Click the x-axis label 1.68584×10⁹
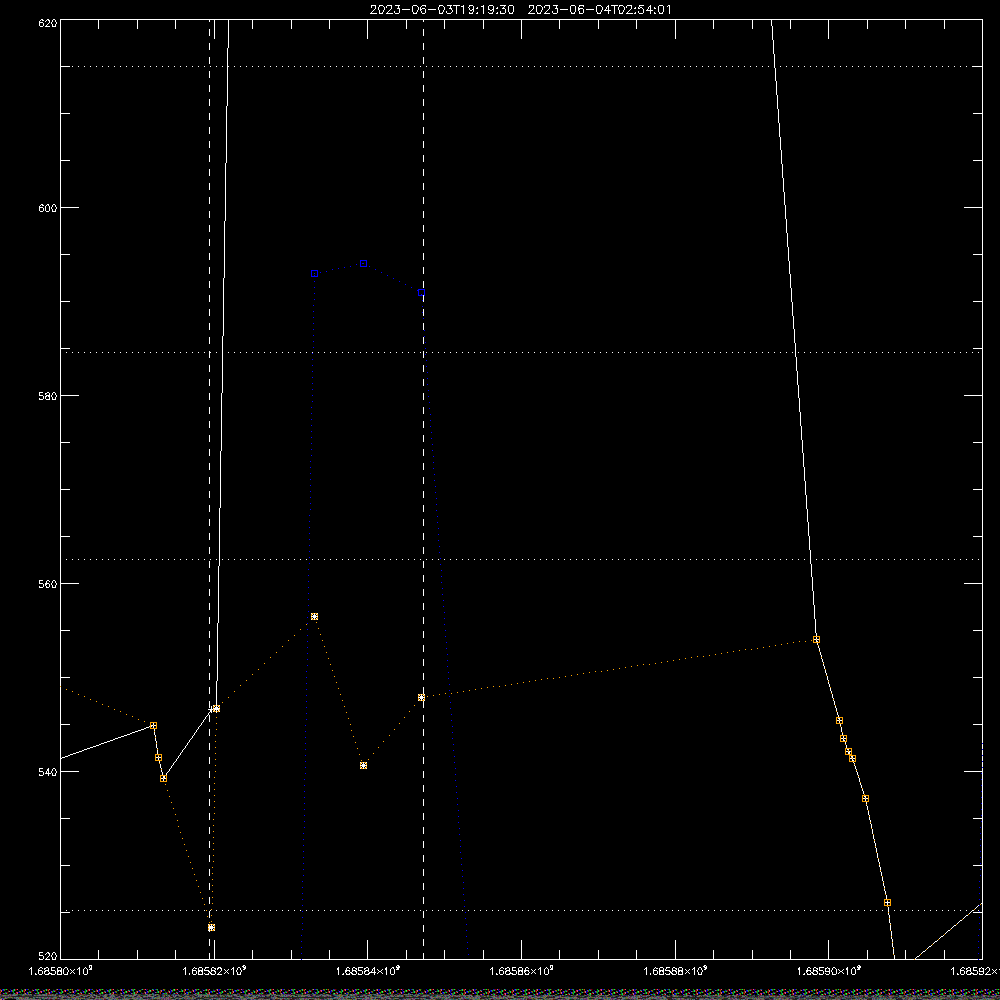This screenshot has width=1000, height=1000. (368, 971)
